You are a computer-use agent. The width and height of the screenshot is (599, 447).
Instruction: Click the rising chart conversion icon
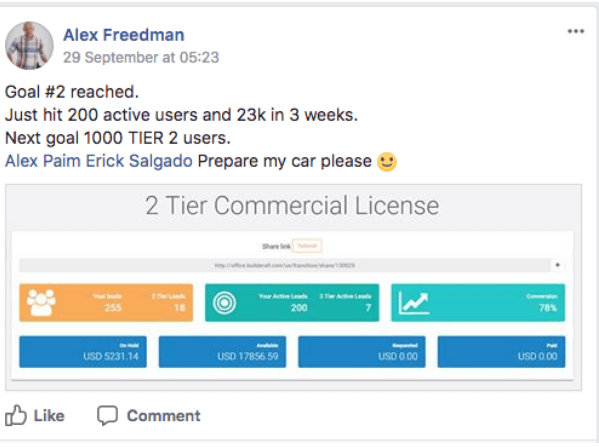(x=413, y=303)
